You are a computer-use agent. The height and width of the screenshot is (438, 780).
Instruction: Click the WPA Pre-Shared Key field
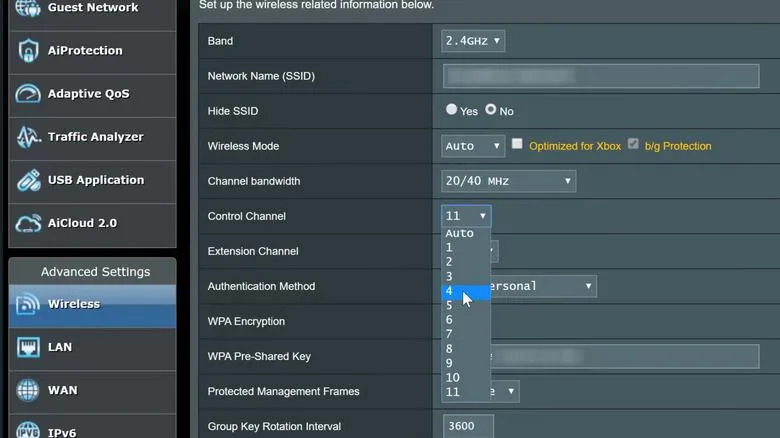tap(625, 356)
